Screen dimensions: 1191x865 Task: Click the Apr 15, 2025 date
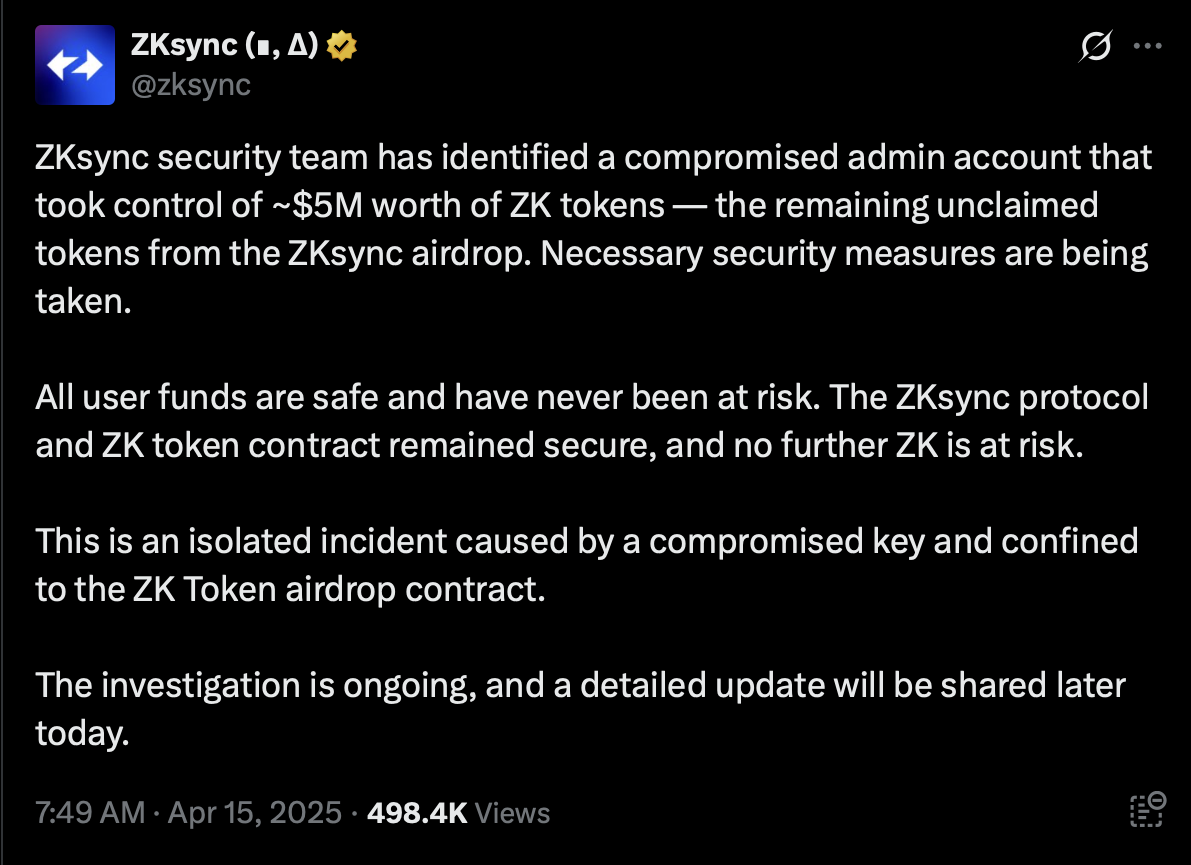(x=255, y=812)
